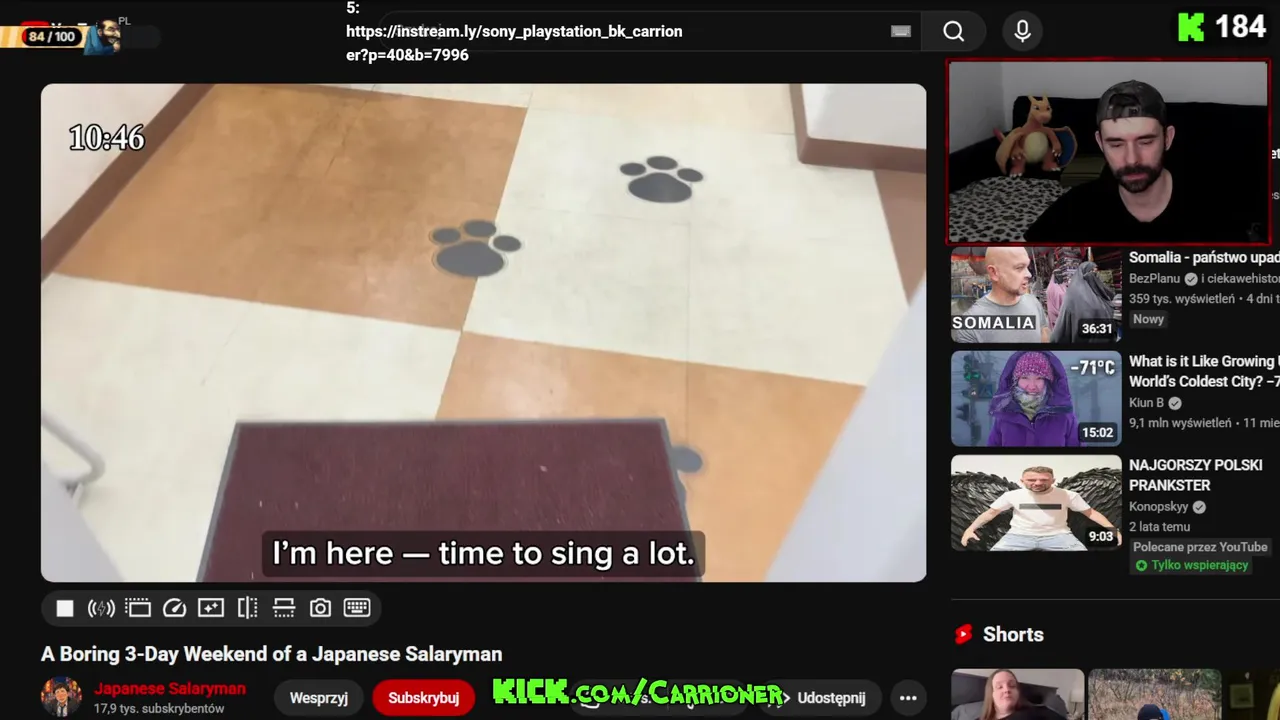Screen dimensions: 1280x720
Task: Open the NAJGORSZY POLSKI PRANKSTER thumbnail
Action: [x=1036, y=502]
